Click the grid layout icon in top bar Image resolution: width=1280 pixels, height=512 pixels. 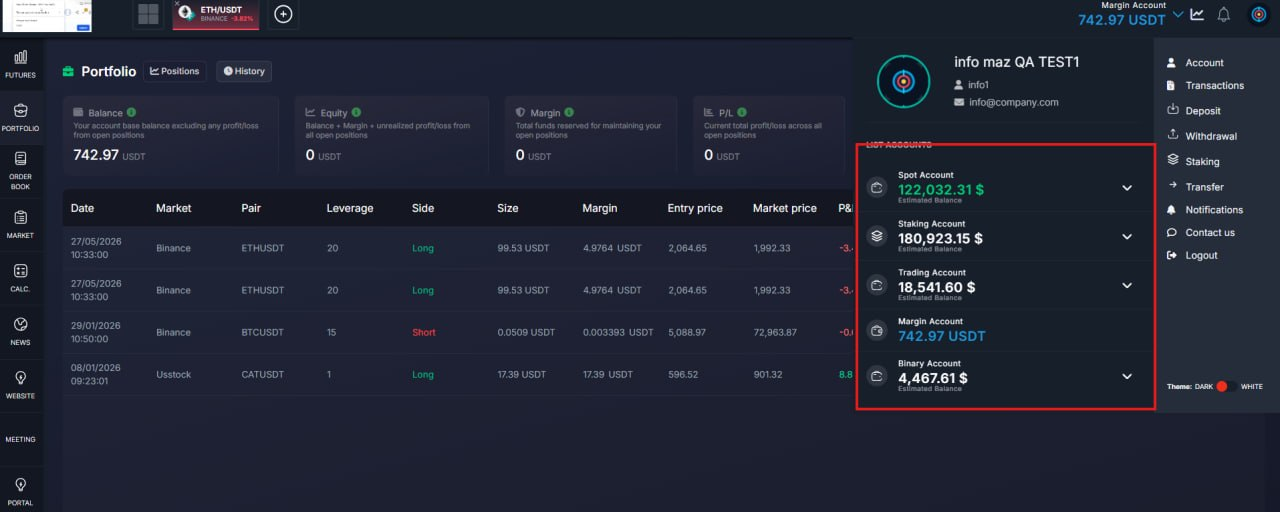148,14
